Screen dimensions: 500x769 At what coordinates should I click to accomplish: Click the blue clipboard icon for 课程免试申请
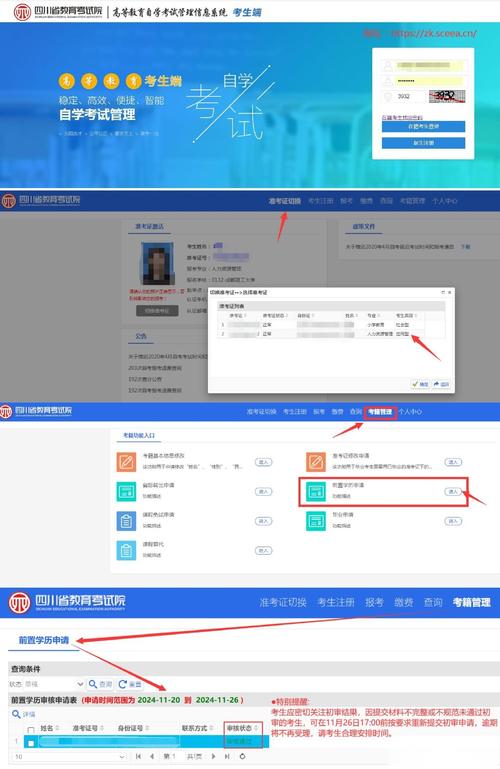[126, 521]
